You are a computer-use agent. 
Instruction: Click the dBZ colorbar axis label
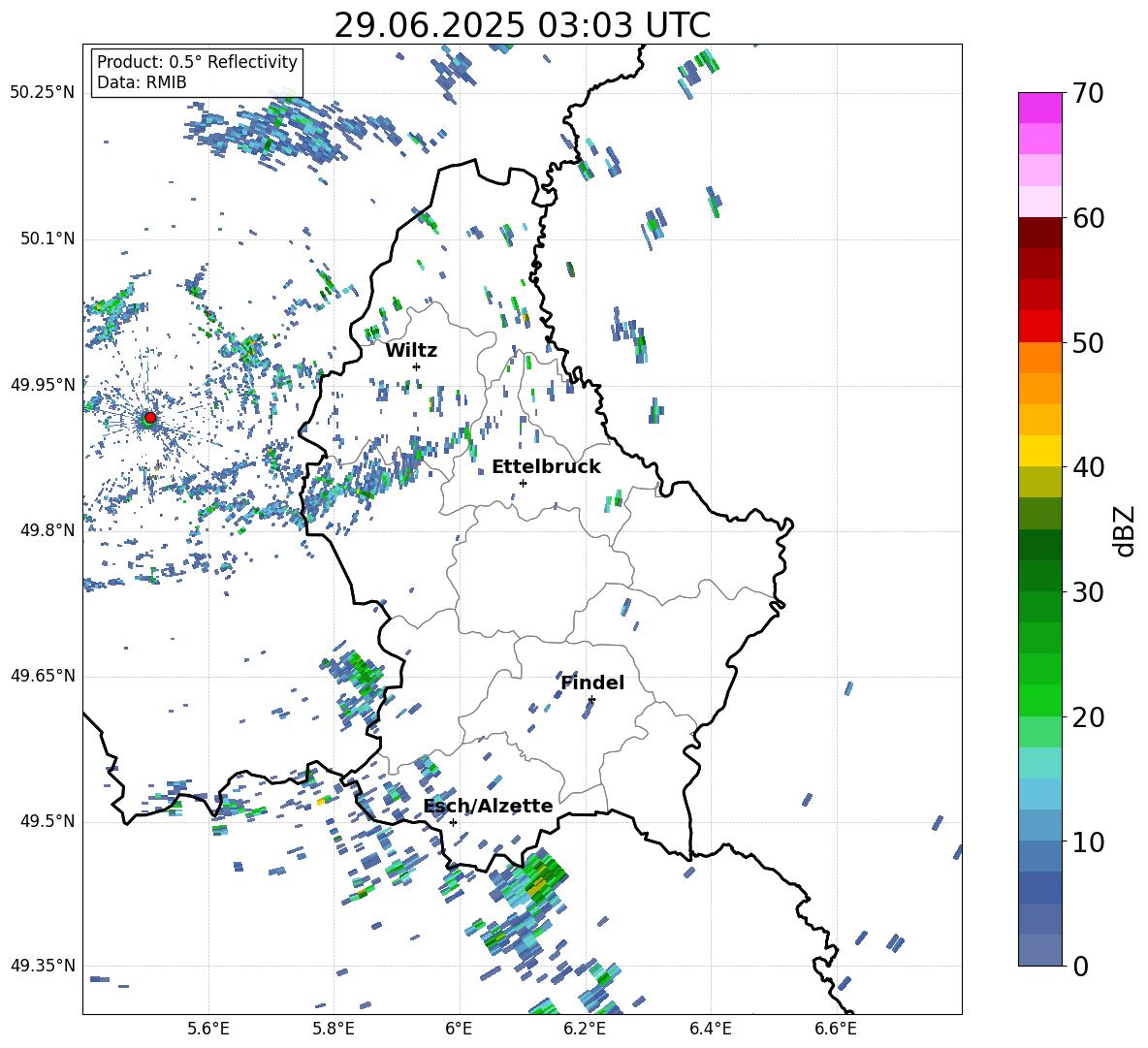click(1126, 530)
